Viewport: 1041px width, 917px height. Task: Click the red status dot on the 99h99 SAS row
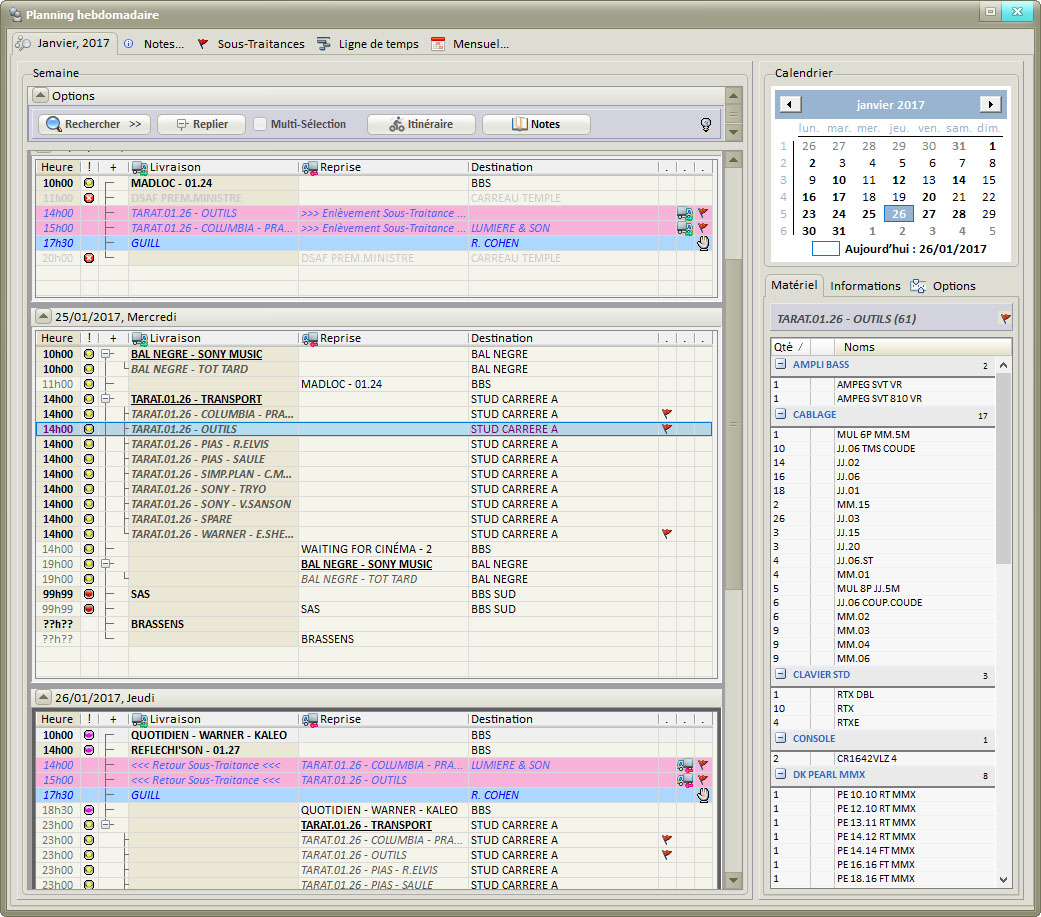click(x=89, y=594)
